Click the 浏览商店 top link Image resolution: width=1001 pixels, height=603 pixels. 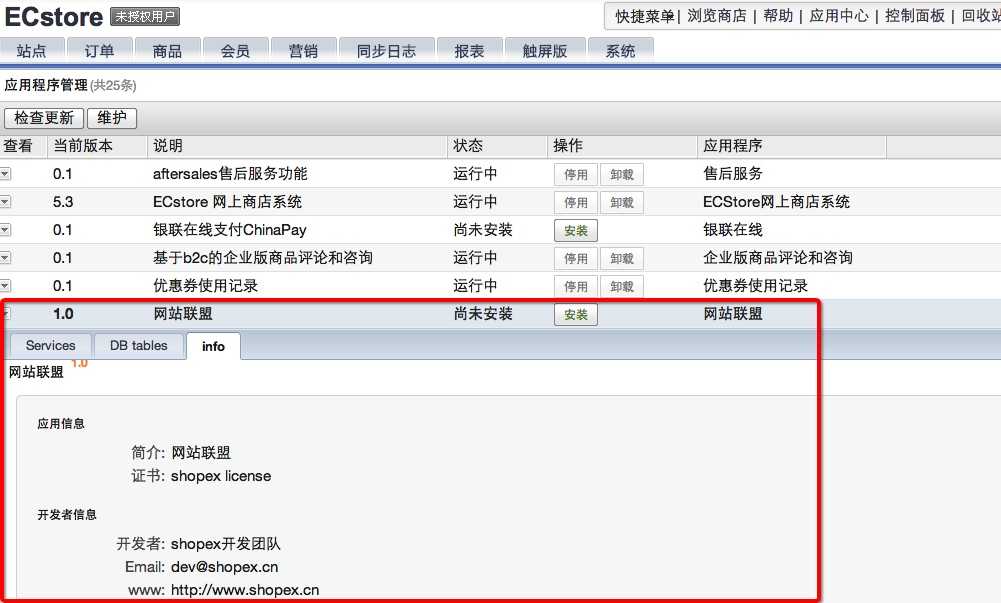pyautogui.click(x=717, y=16)
